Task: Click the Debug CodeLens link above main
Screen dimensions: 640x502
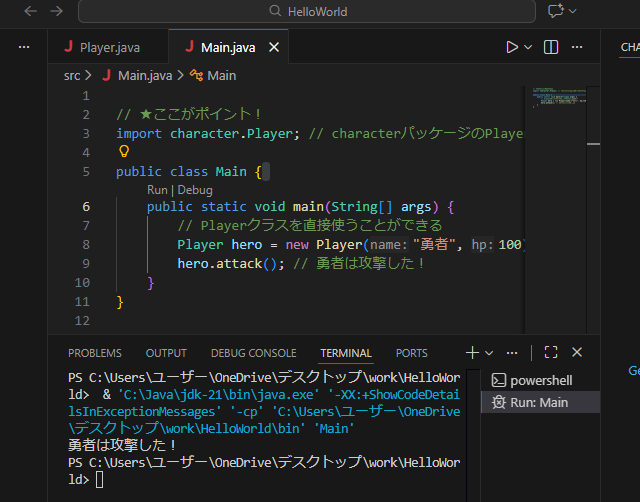Action: [195, 190]
